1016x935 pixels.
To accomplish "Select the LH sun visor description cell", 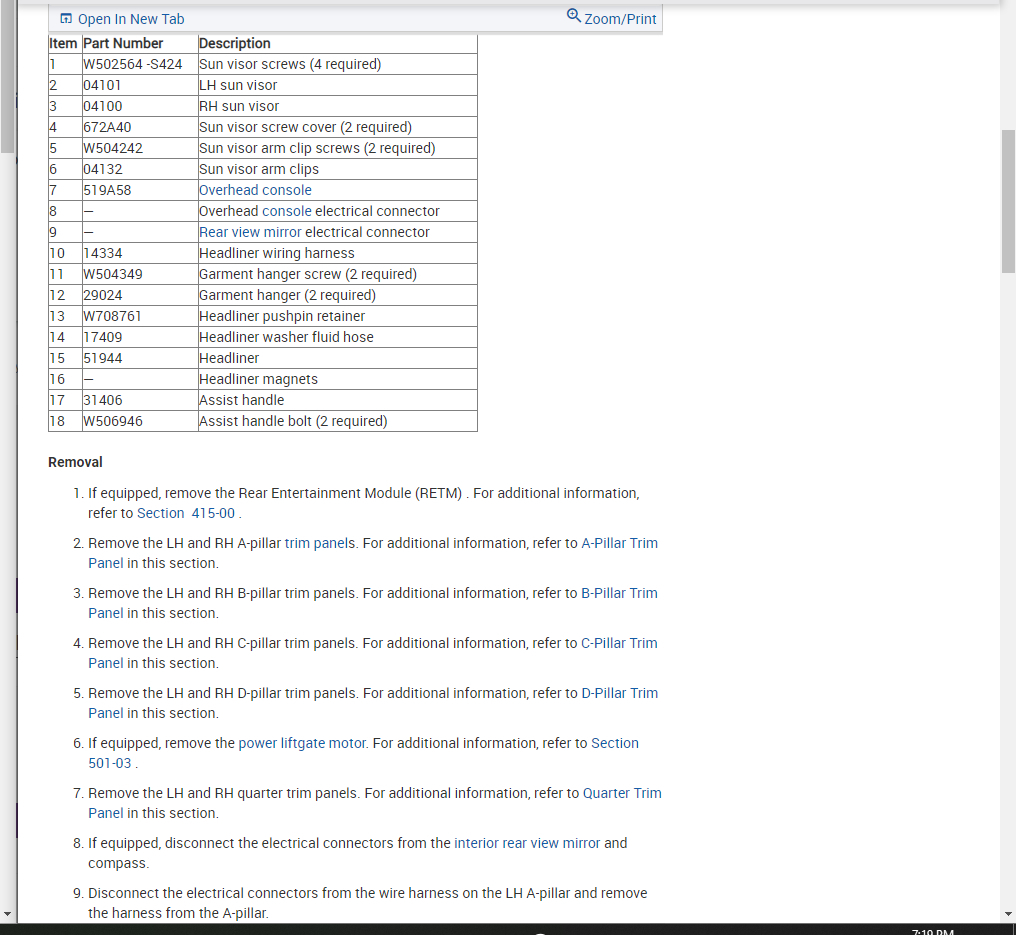I will pyautogui.click(x=338, y=85).
